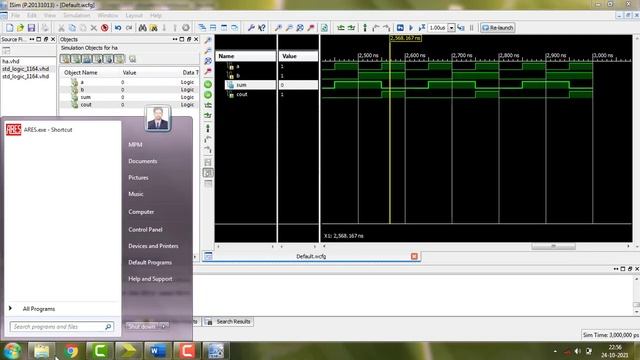Open the Edit menu
The image size is (640, 360).
click(x=31, y=16)
